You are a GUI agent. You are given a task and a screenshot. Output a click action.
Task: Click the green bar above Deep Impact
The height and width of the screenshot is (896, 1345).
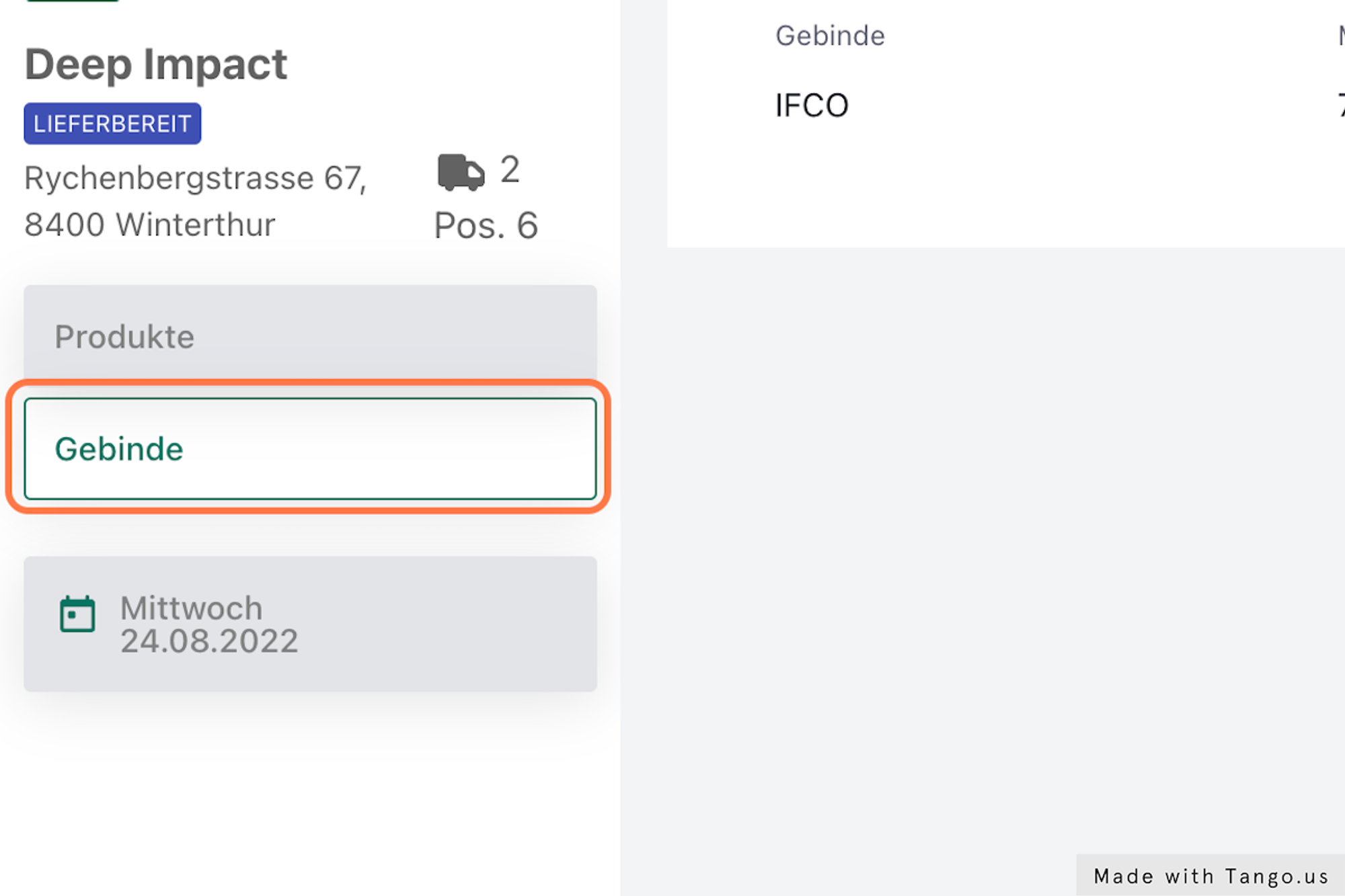point(72,1)
